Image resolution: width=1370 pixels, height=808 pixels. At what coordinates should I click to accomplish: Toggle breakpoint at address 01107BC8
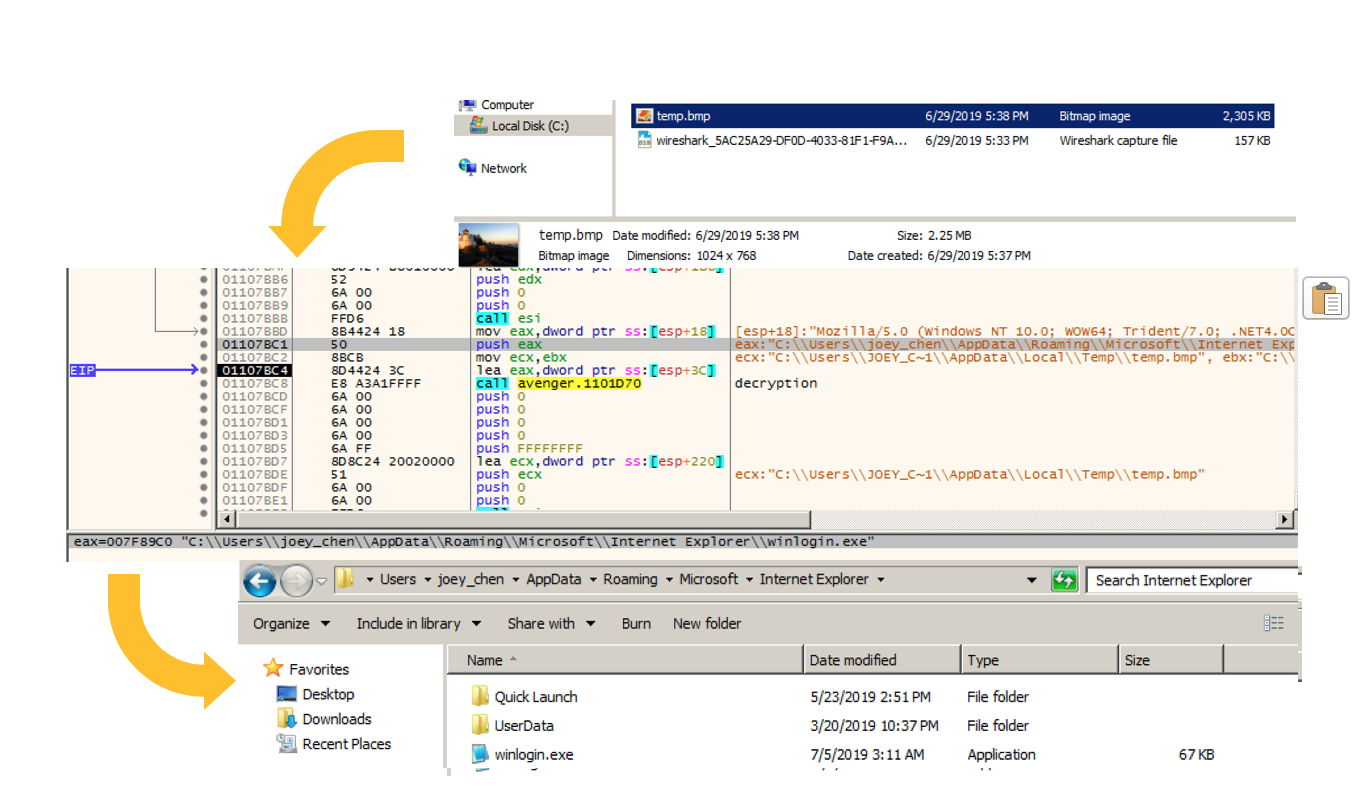pos(204,383)
